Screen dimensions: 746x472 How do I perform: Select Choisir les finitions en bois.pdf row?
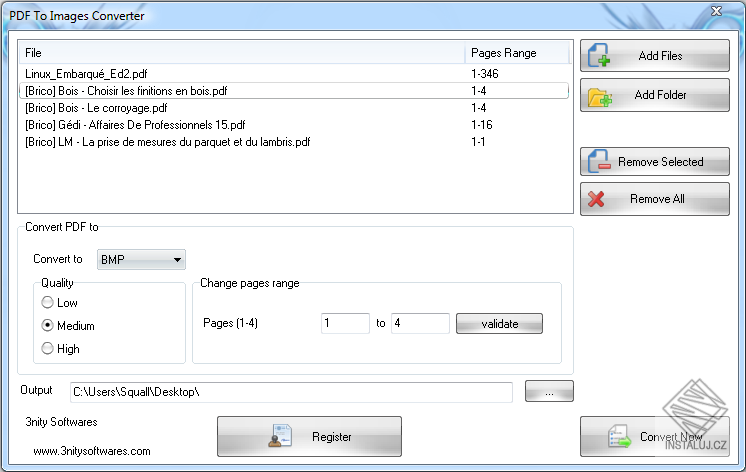[x=294, y=91]
